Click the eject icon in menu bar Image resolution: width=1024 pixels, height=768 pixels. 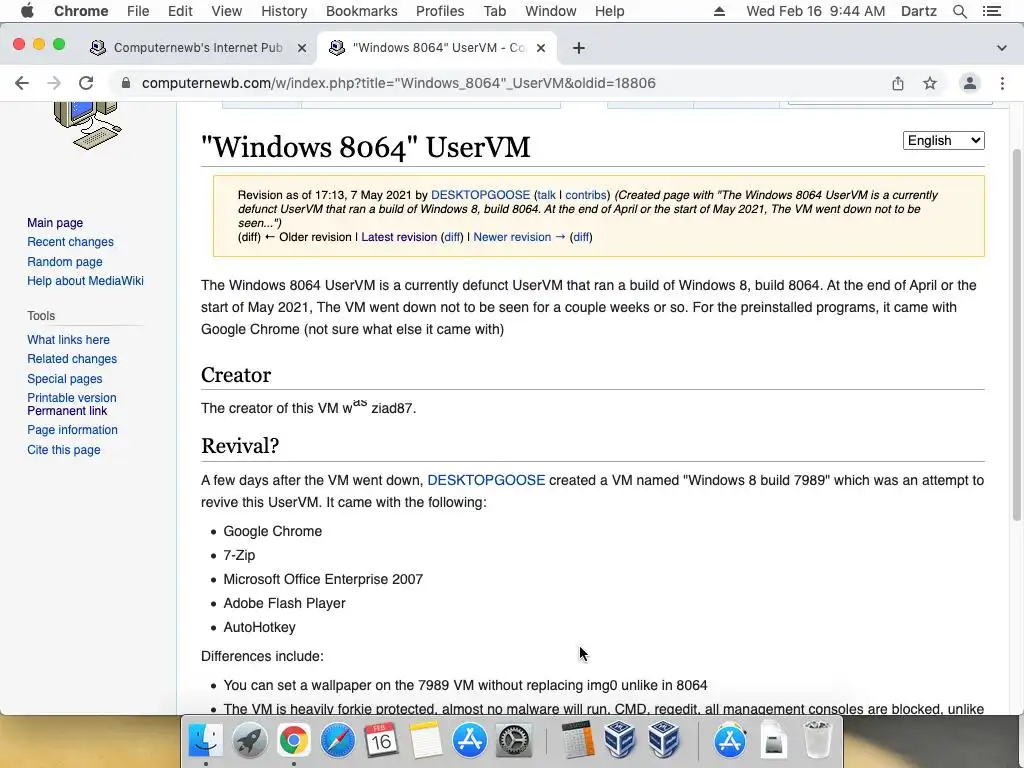point(719,11)
